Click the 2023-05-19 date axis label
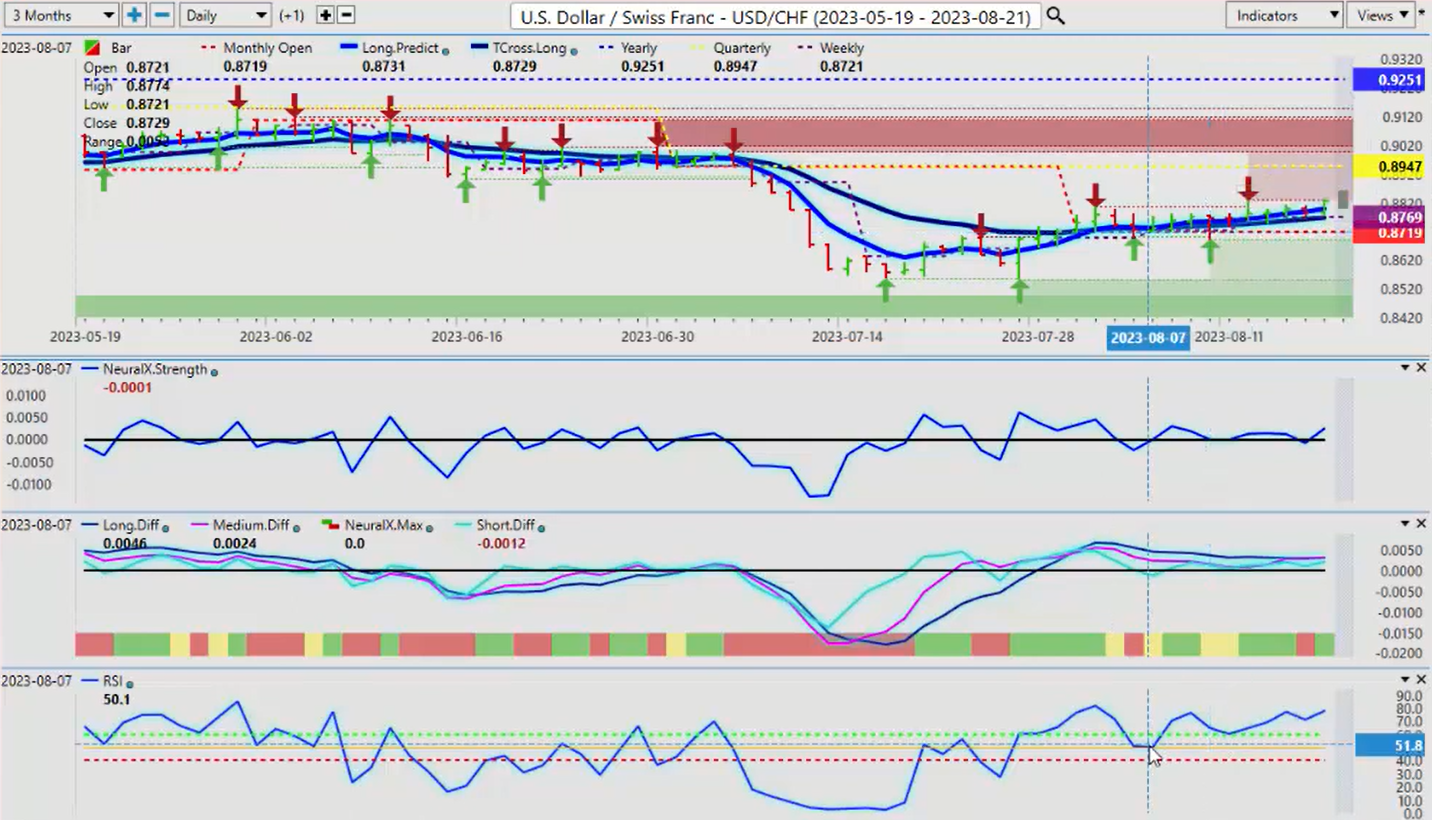Viewport: 1432px width, 820px height. (86, 337)
